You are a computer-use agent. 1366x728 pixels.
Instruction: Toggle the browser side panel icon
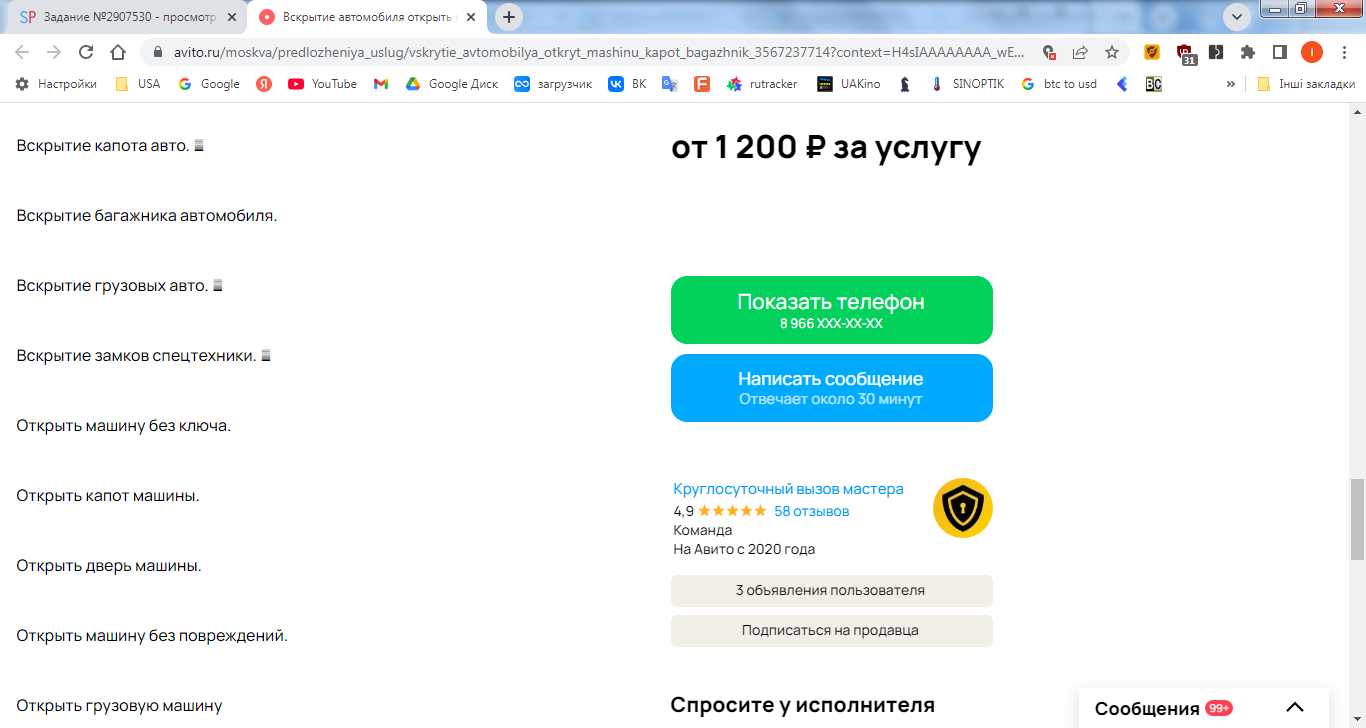[1279, 53]
